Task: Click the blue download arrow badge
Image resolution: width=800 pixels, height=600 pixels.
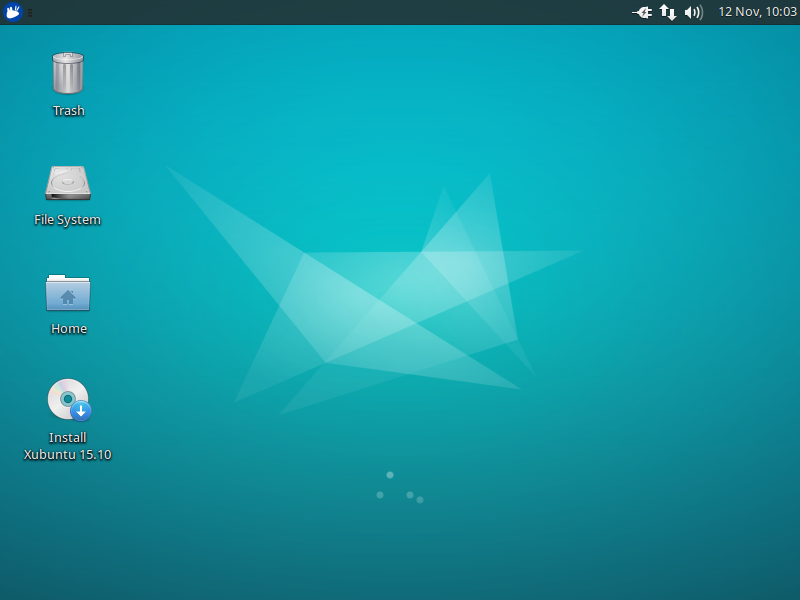Action: click(x=81, y=410)
